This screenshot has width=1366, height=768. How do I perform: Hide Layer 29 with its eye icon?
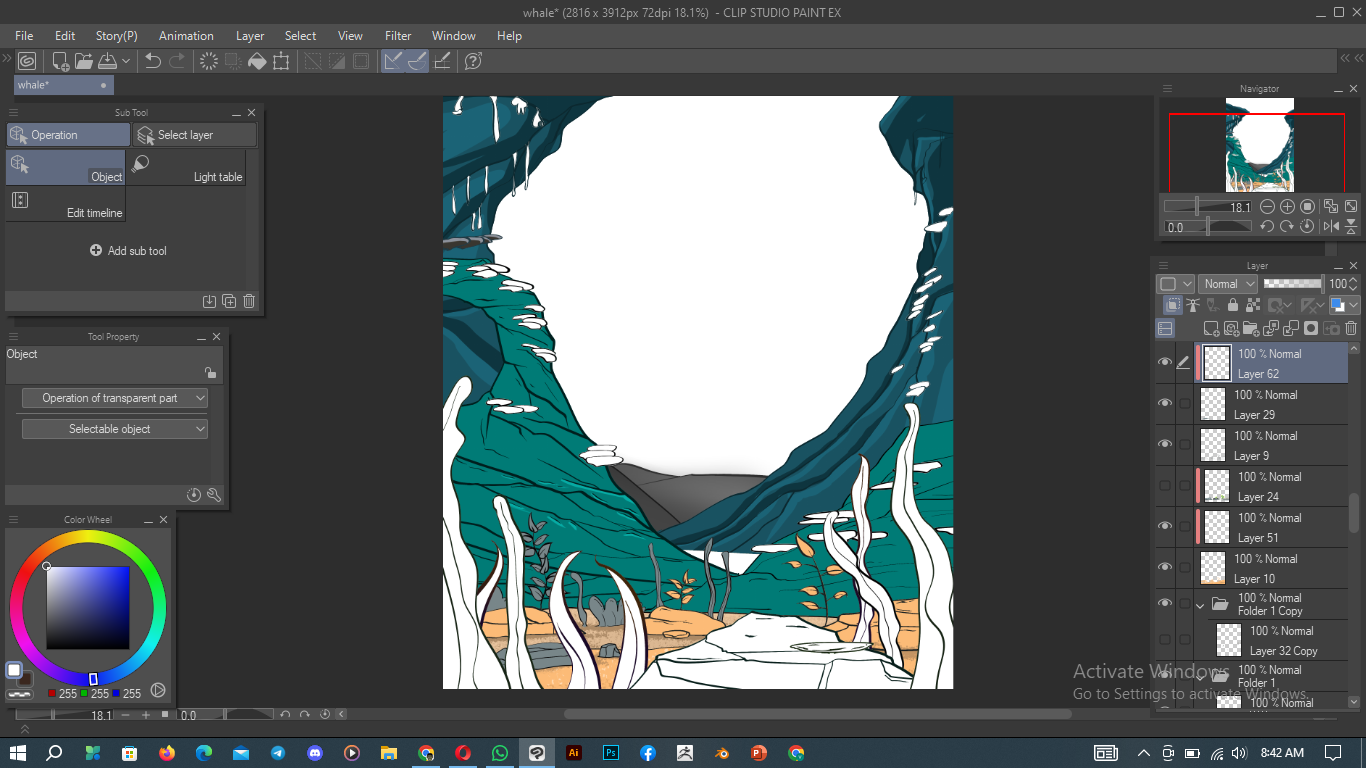click(1164, 403)
